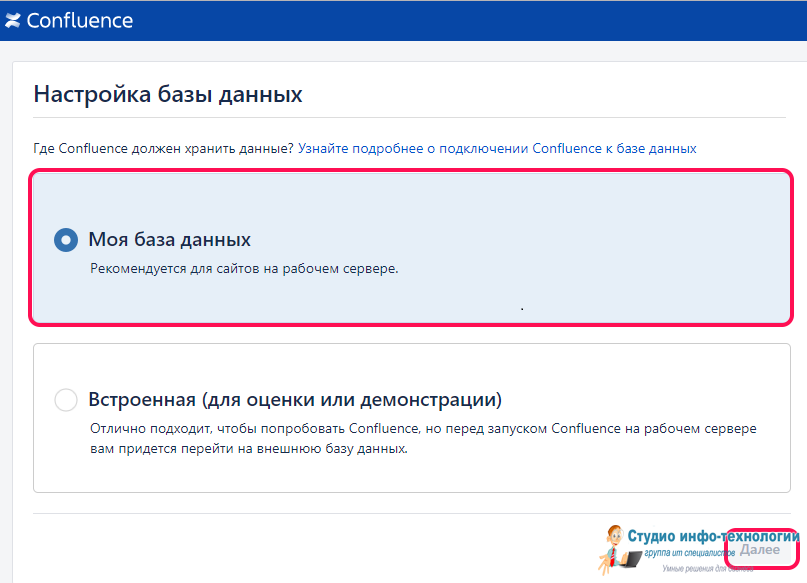Select the "Встроенная" radio button
Screen dimensions: 807x583
pos(66,401)
